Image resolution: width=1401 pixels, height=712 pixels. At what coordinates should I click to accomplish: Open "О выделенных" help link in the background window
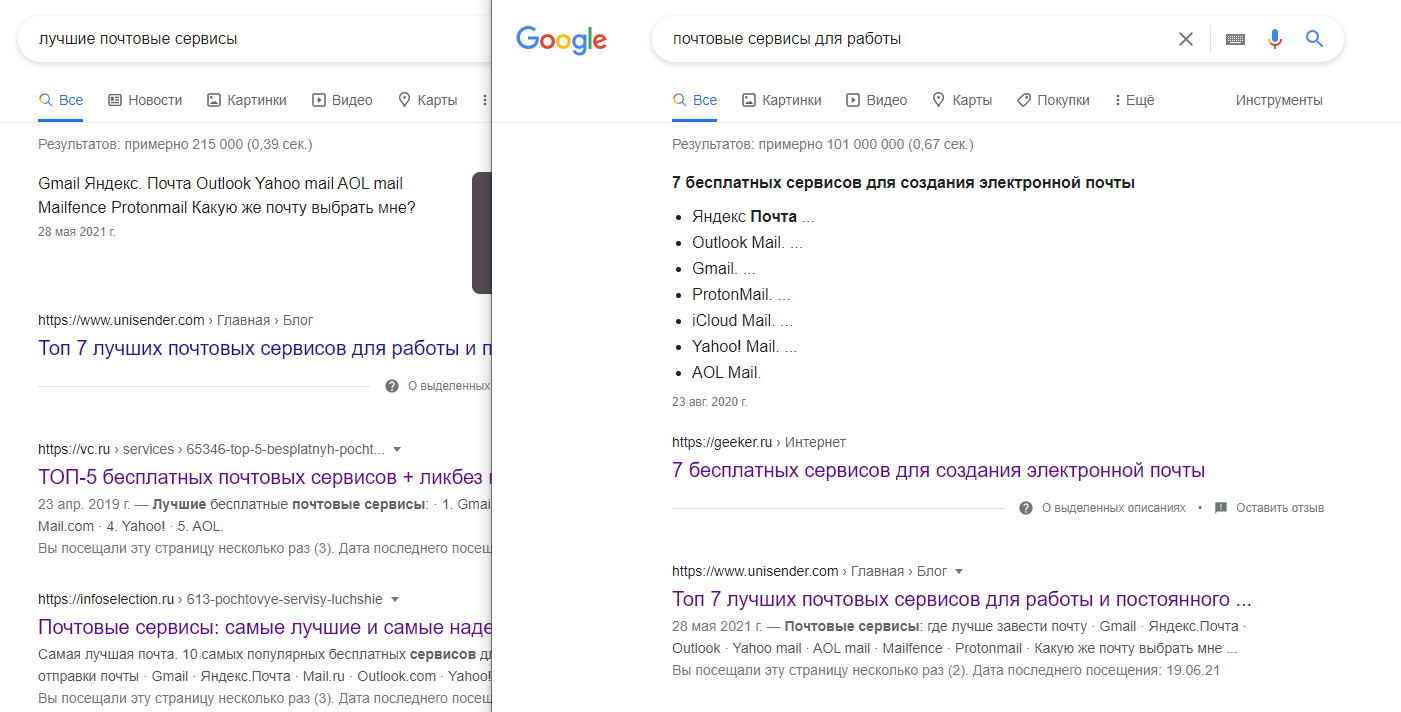coord(438,386)
